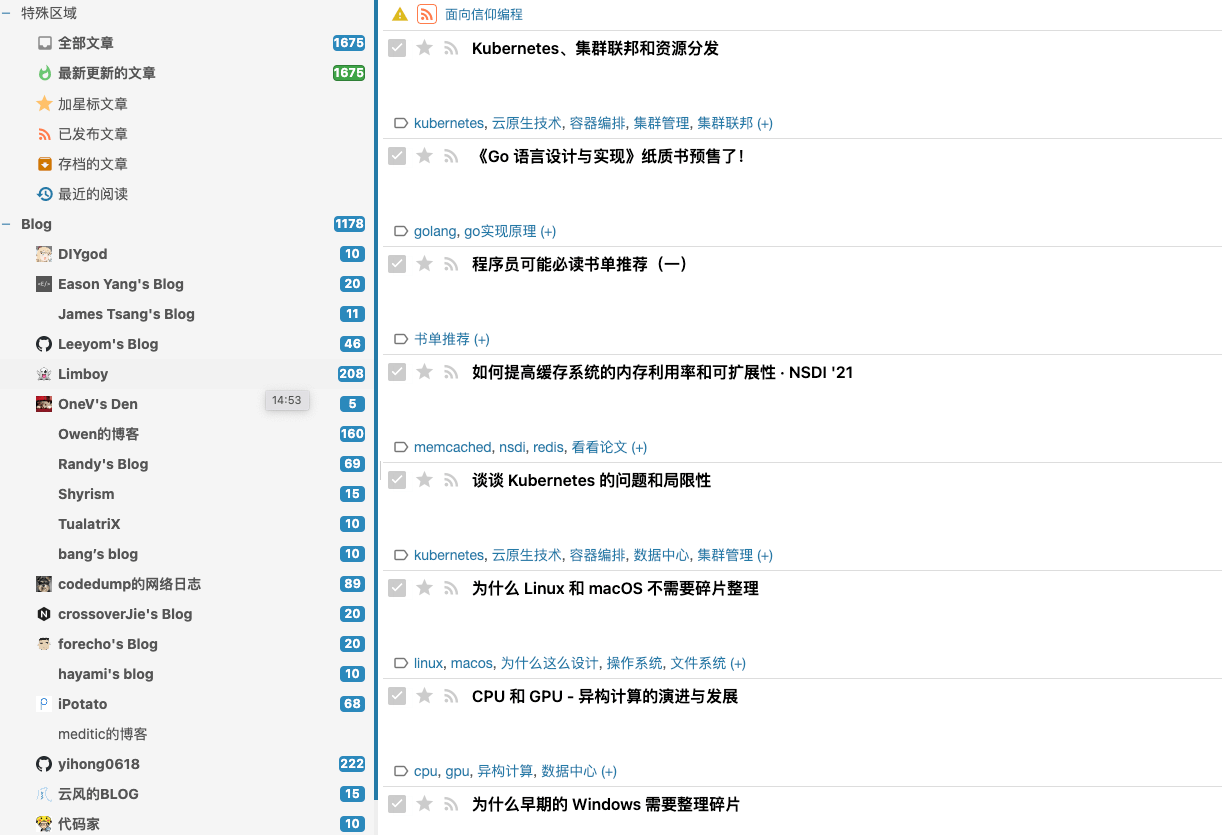Click the 222 unread badge for yihong0618
The width and height of the screenshot is (1222, 835).
tap(352, 764)
